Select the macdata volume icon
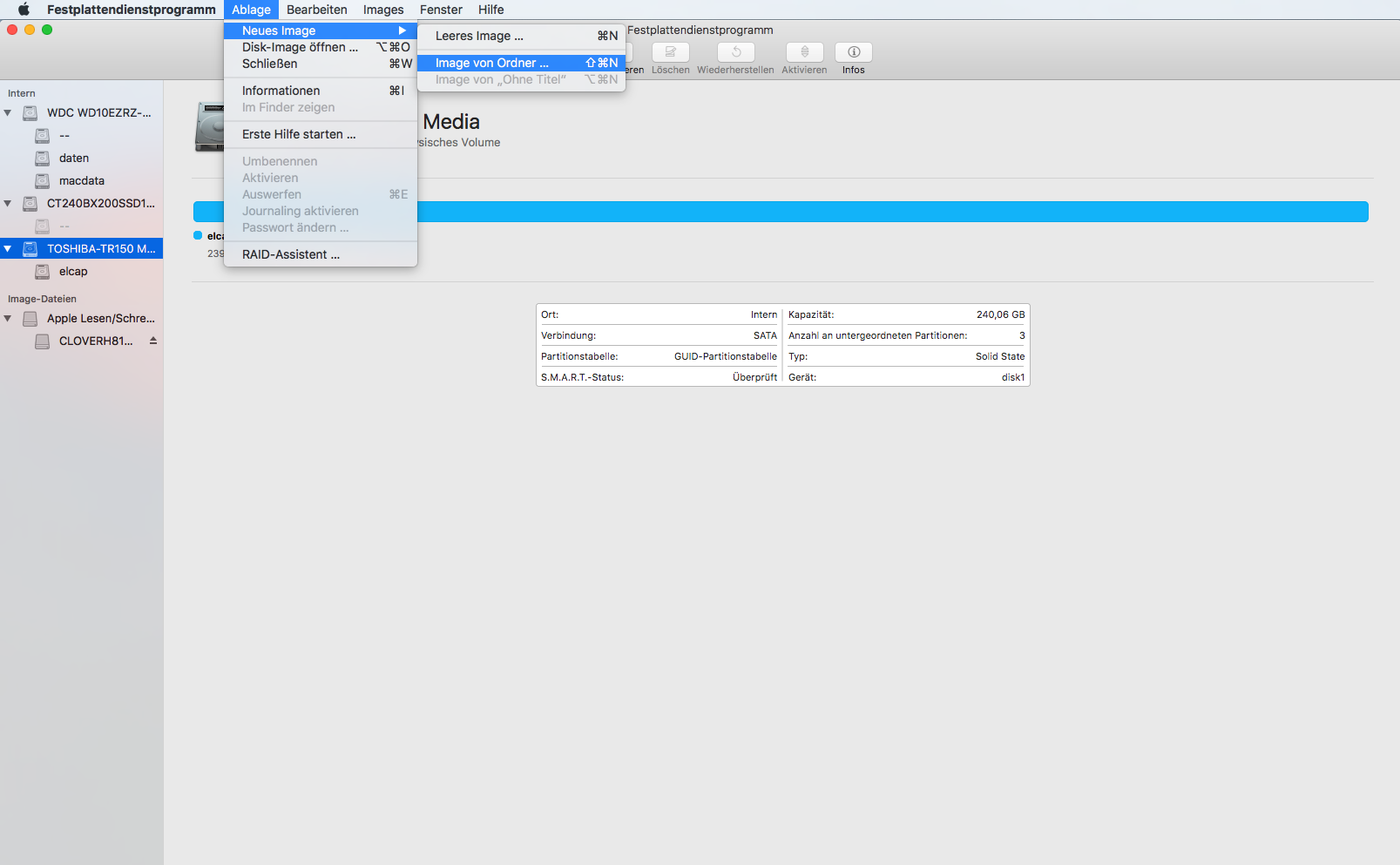This screenshot has width=1400, height=865. 43,180
